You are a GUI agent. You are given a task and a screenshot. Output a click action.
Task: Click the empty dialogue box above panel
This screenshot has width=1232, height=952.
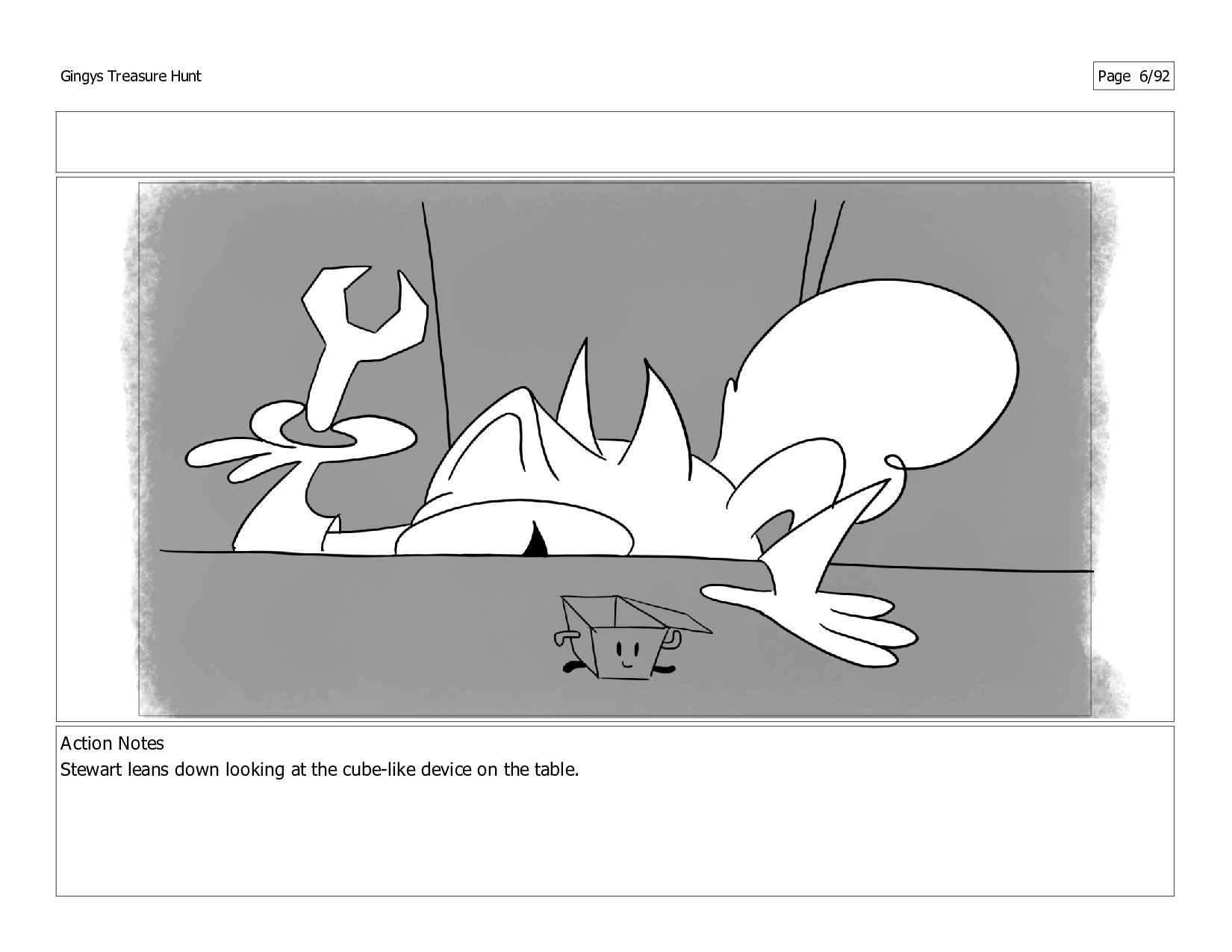[615, 142]
